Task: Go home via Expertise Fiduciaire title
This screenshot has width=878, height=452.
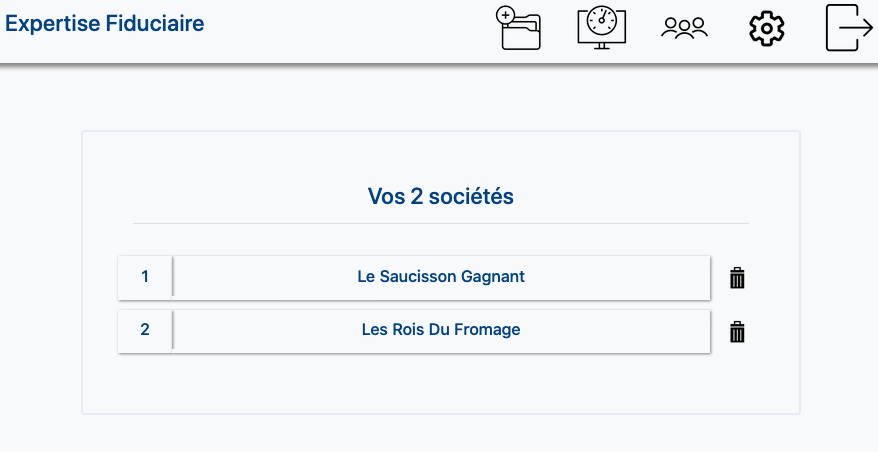Action: click(105, 24)
